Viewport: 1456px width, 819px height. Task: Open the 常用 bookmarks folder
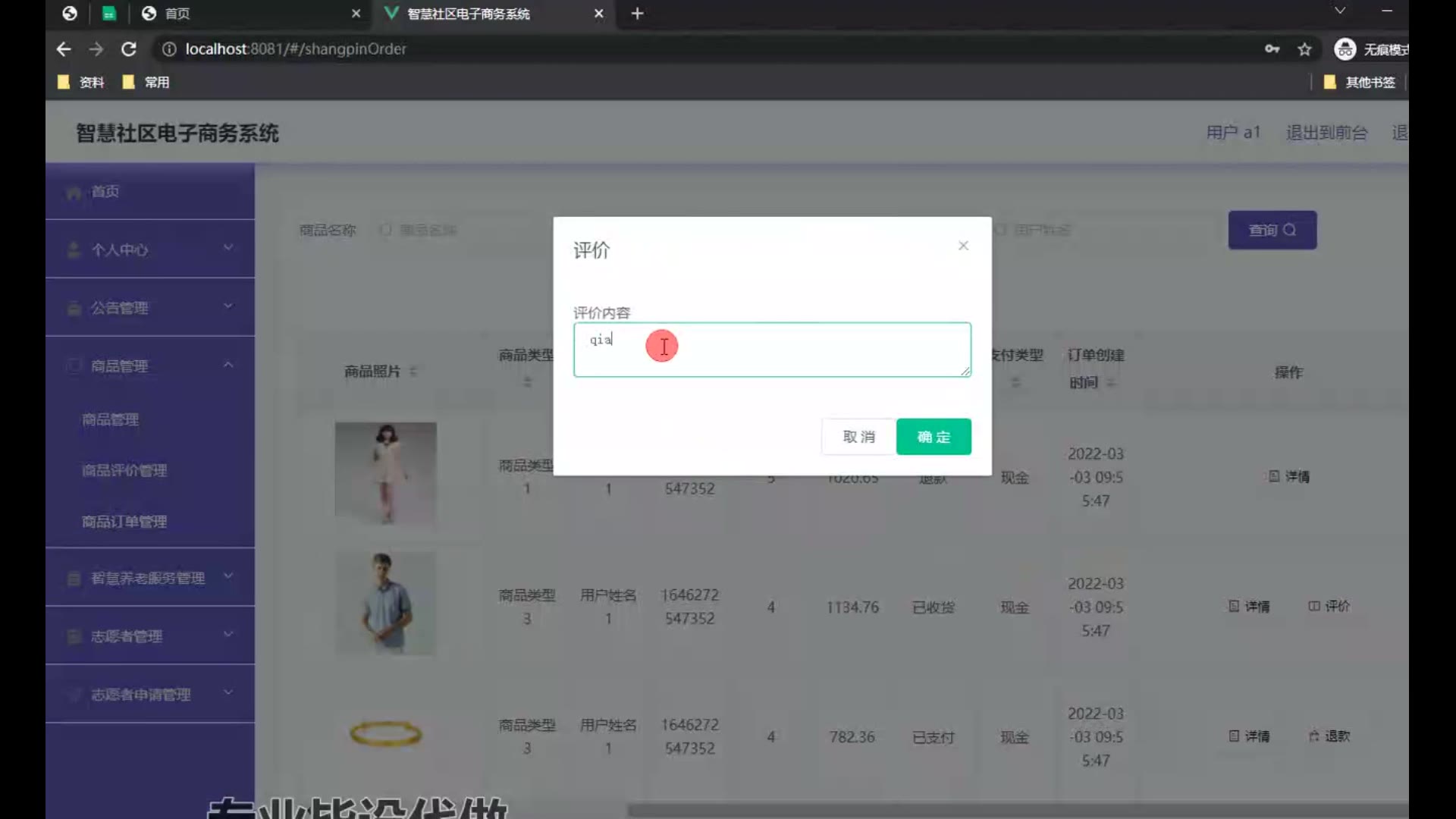(146, 82)
